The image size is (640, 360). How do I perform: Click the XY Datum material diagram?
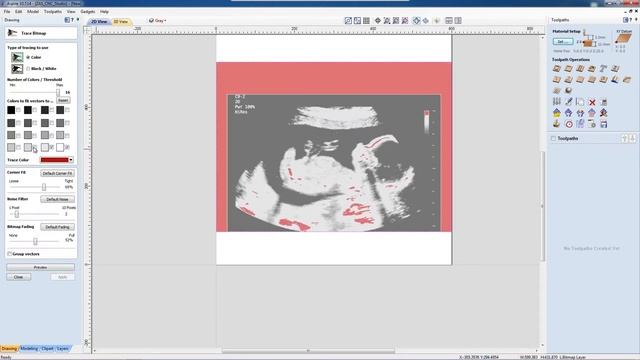pos(624,39)
